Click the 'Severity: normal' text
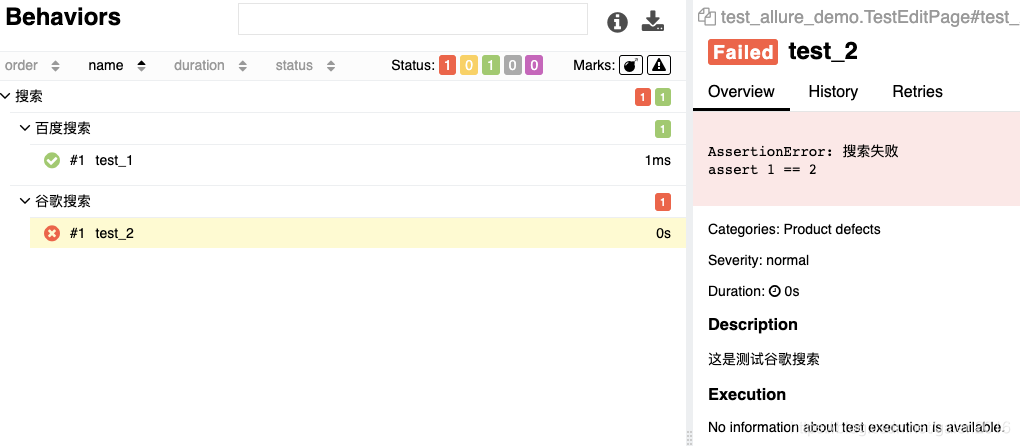This screenshot has width=1020, height=446. click(758, 260)
